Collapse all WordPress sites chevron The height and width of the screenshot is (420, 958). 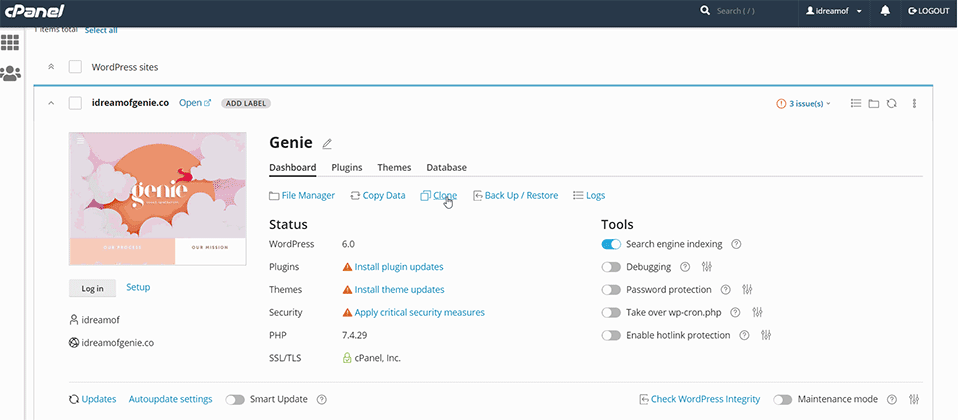pos(51,67)
